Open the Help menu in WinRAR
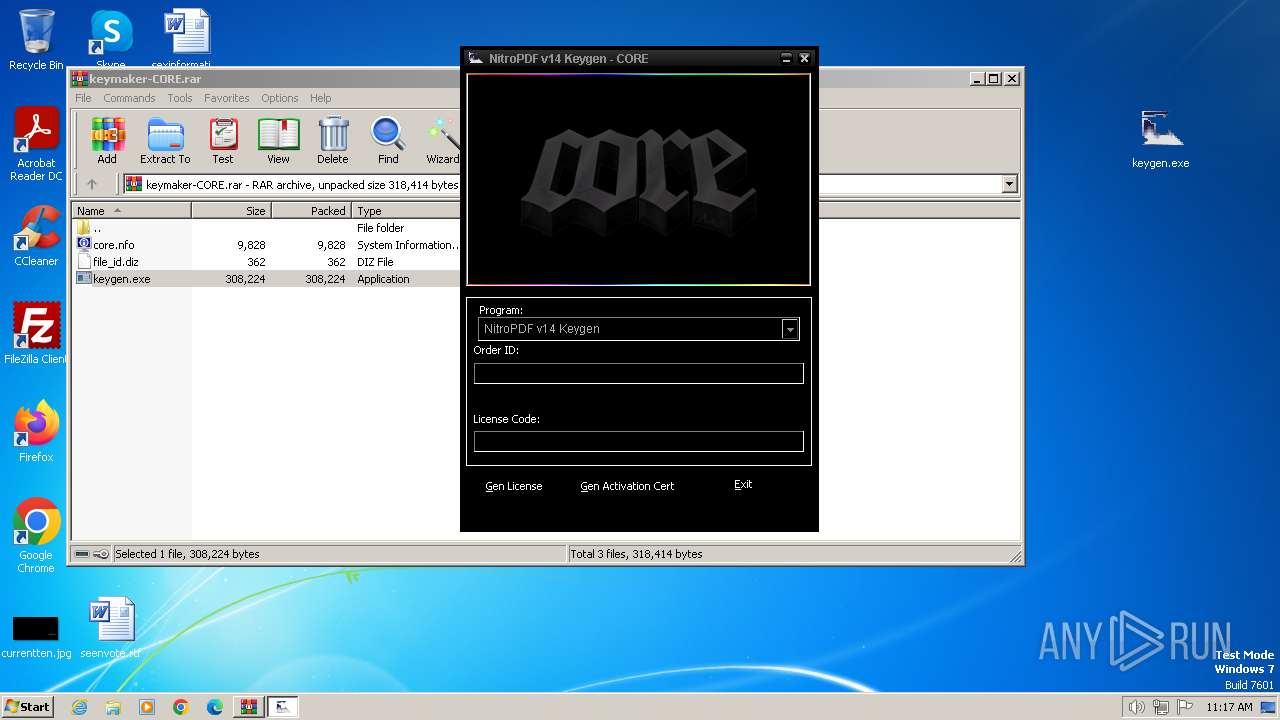The image size is (1280, 720). click(320, 98)
